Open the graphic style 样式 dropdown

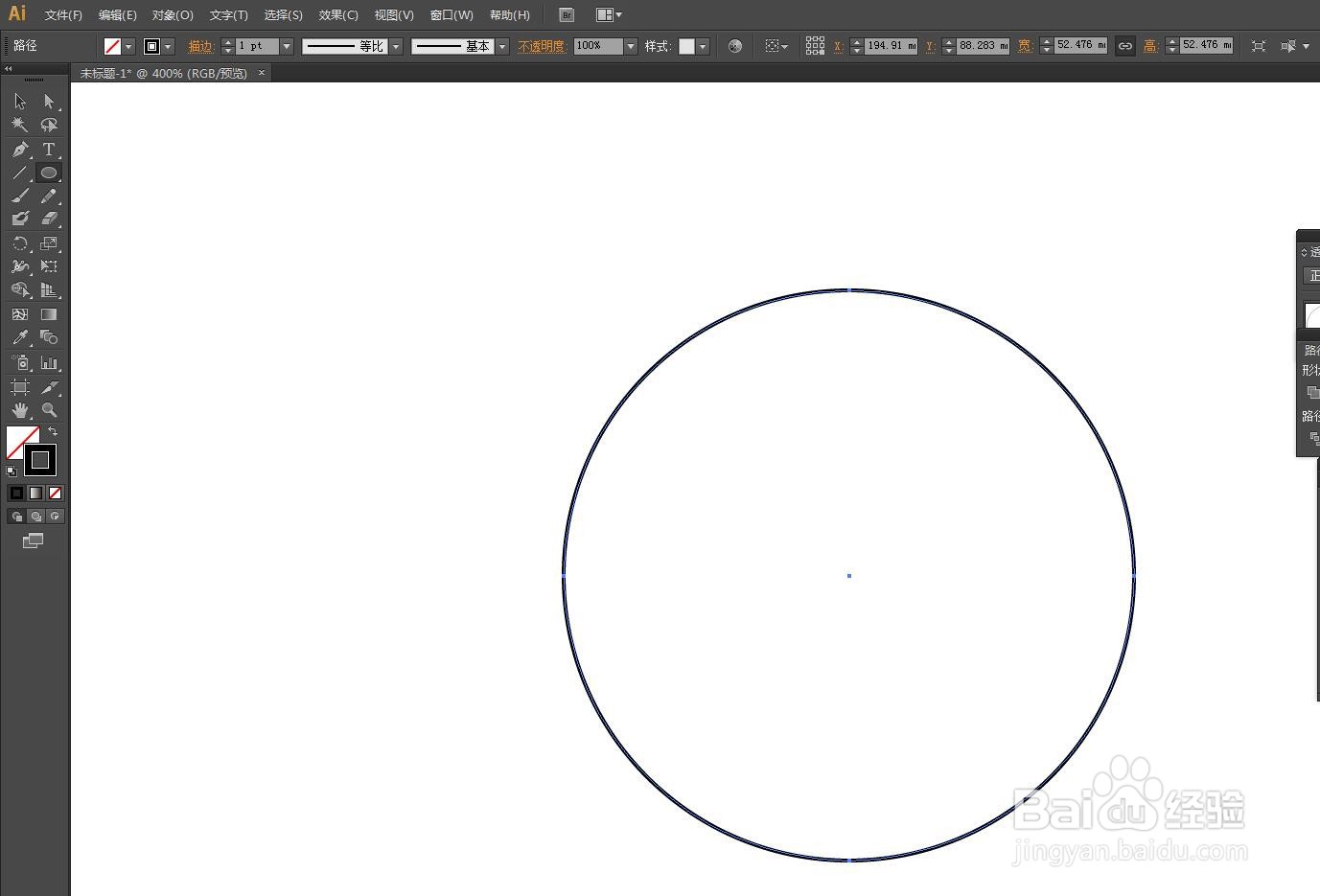tap(703, 46)
